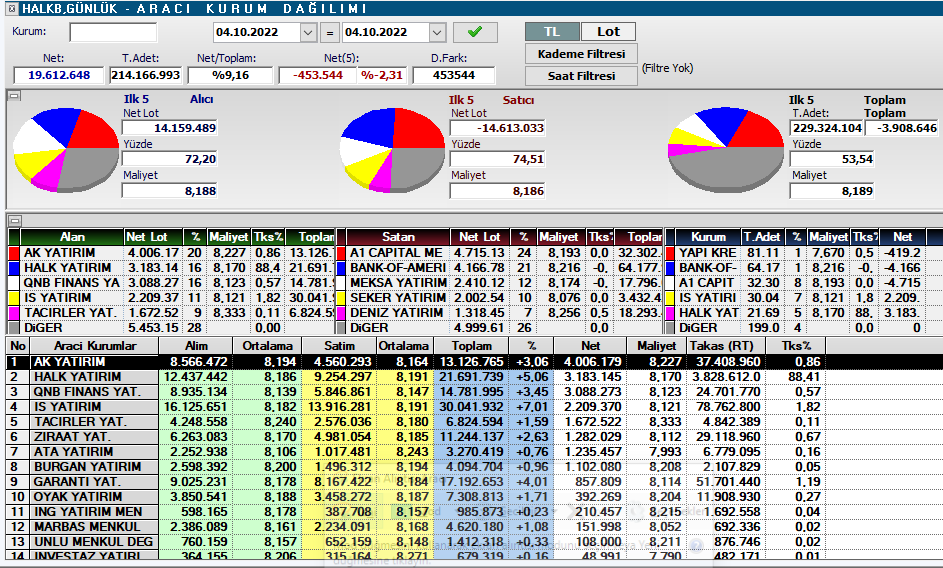This screenshot has height=568, width=943.
Task: Sort by Net column in bottom table
Action: 591,346
